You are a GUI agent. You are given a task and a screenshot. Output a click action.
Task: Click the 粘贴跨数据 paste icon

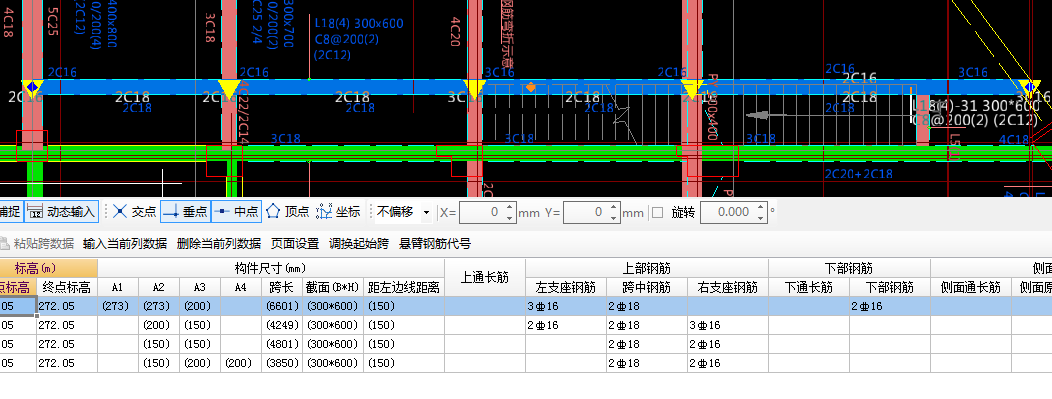4,243
